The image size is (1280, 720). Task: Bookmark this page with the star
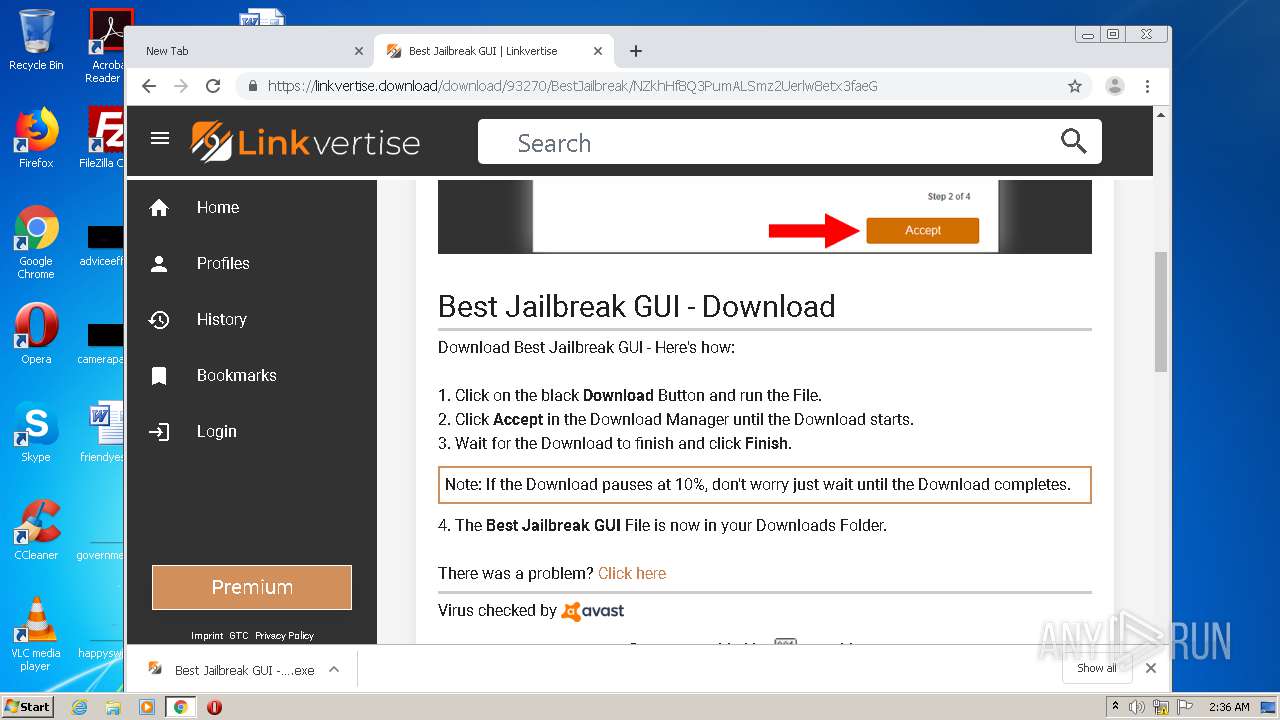click(1075, 86)
